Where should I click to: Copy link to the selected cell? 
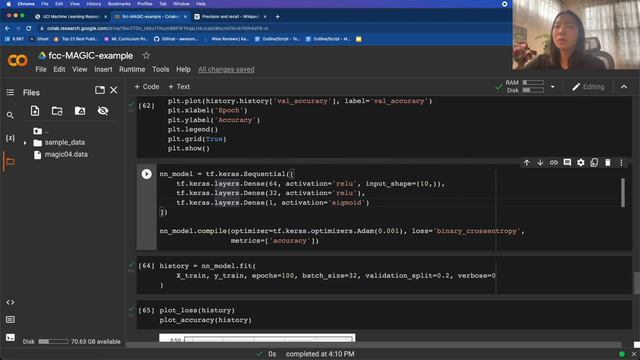click(x=553, y=162)
